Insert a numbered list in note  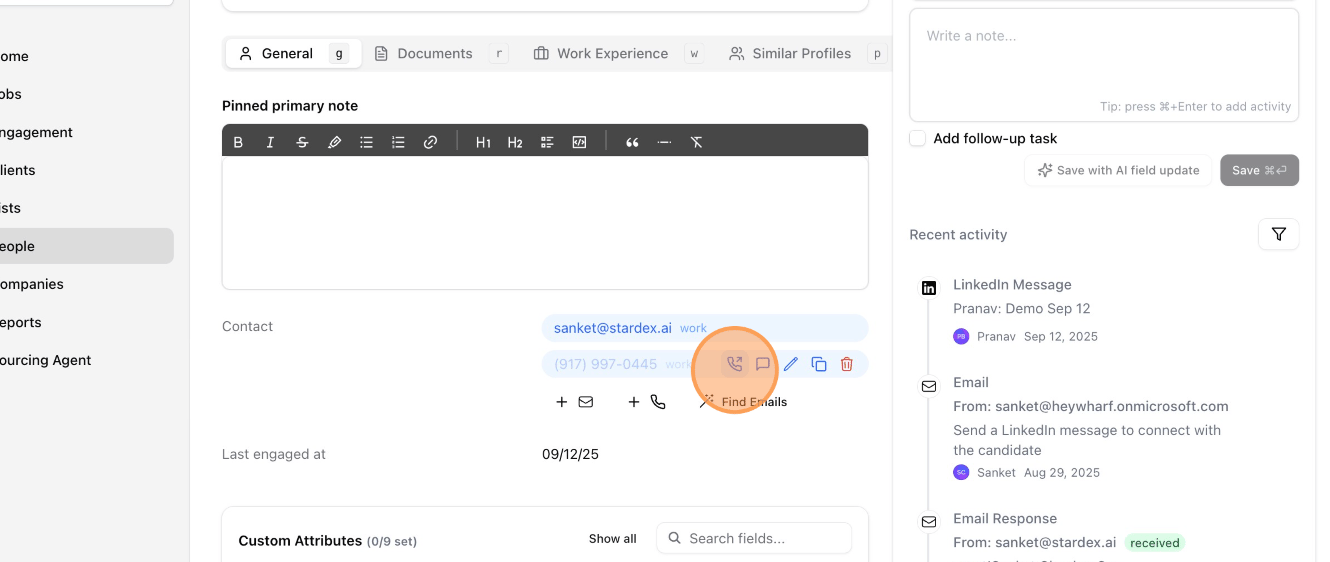[398, 142]
